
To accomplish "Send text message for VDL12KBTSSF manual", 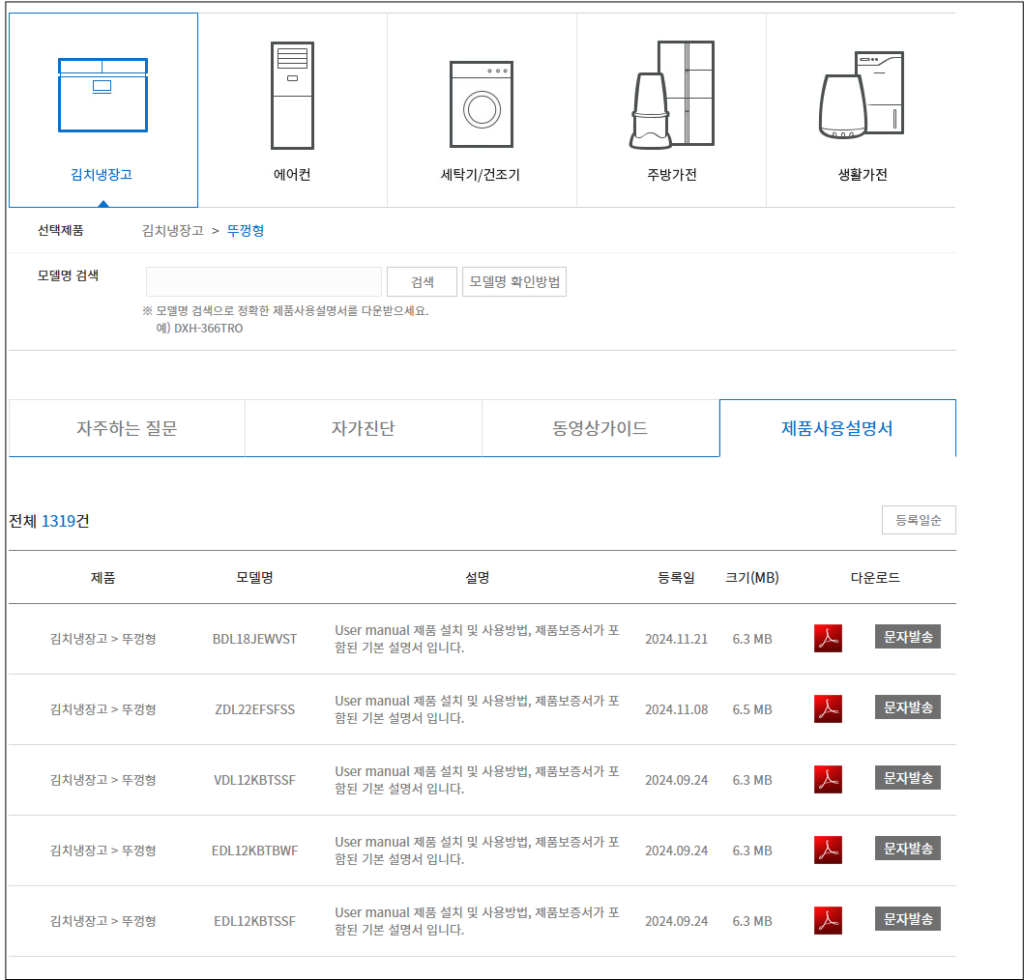I will tap(908, 778).
